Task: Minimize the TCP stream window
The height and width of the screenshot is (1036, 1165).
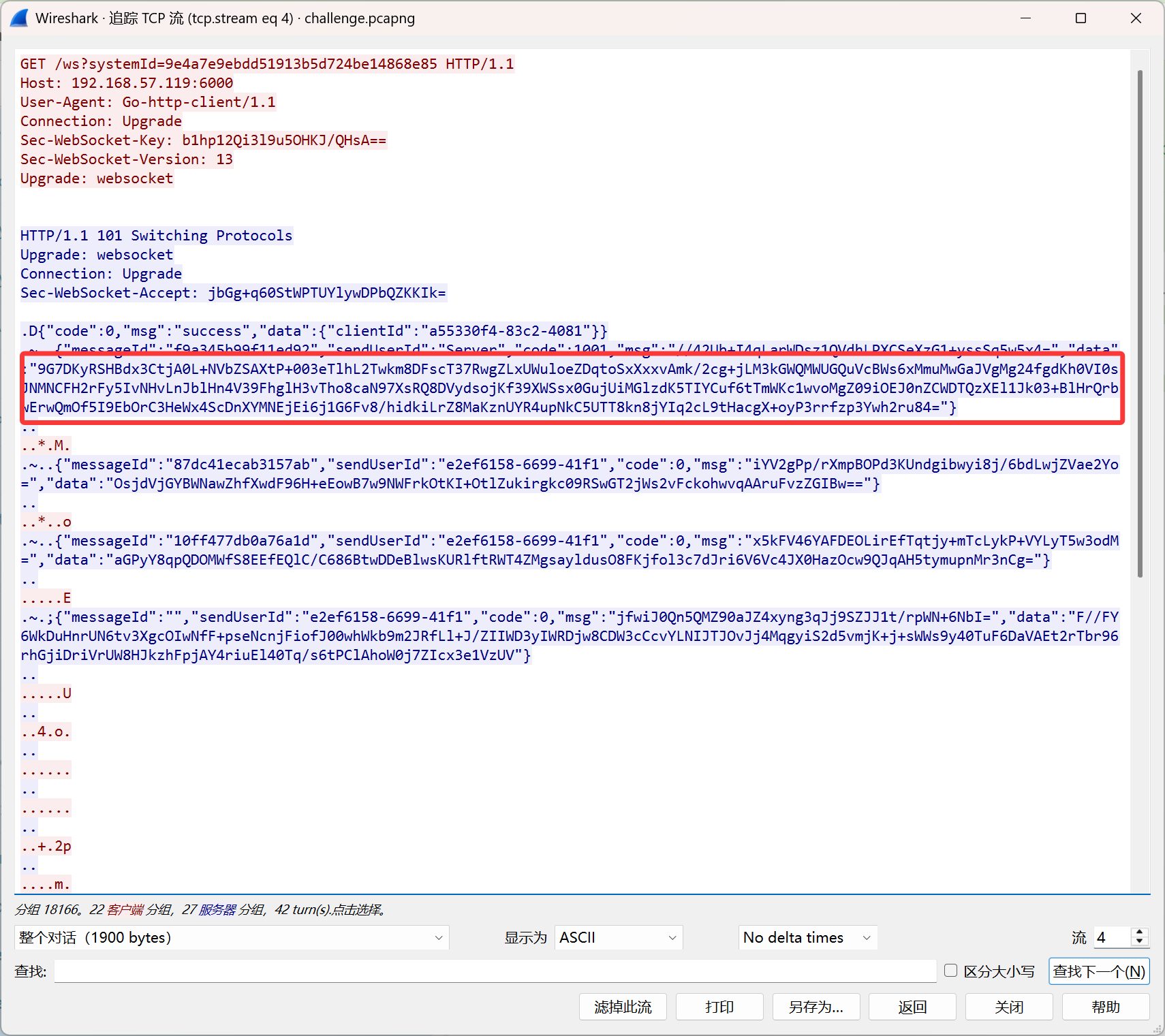Action: pos(1025,18)
